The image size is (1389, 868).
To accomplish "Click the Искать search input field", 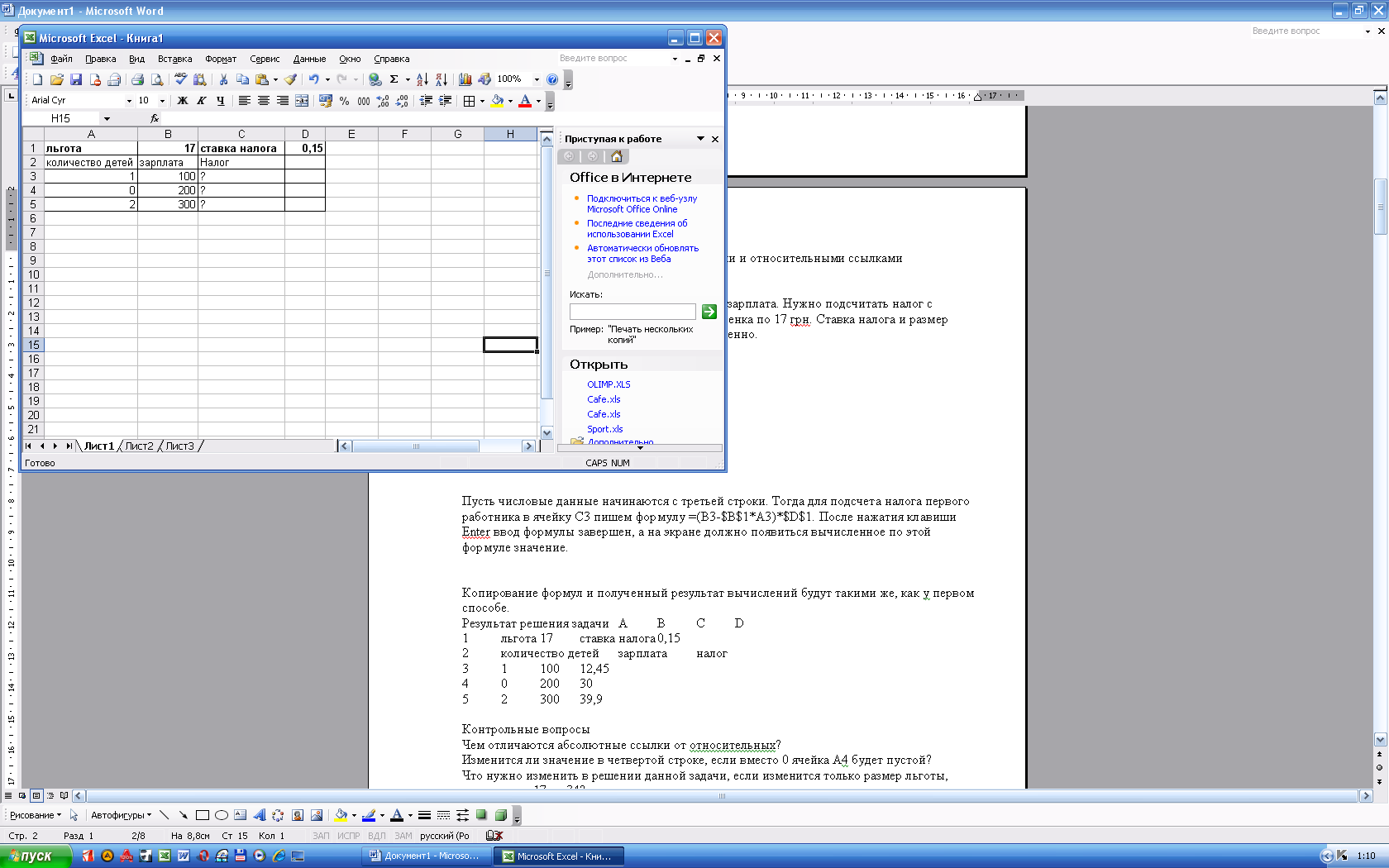I will click(632, 312).
